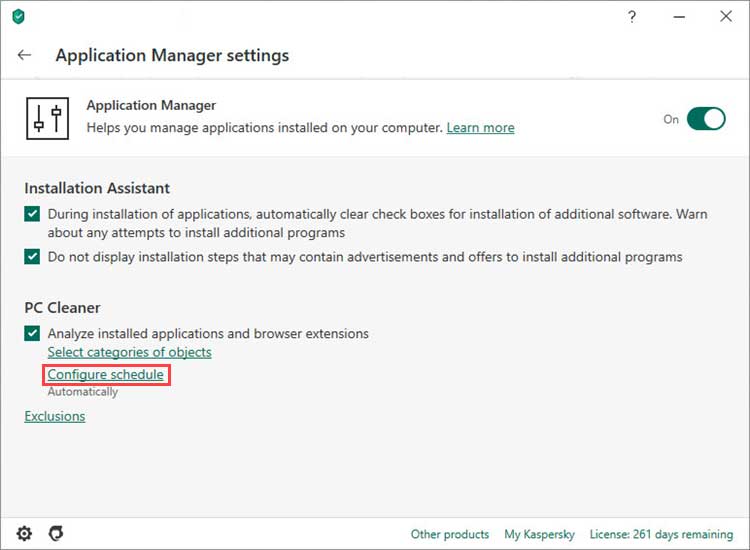Viewport: 750px width, 550px height.
Task: Click the 'On' label beside the toggle
Action: coord(671,119)
